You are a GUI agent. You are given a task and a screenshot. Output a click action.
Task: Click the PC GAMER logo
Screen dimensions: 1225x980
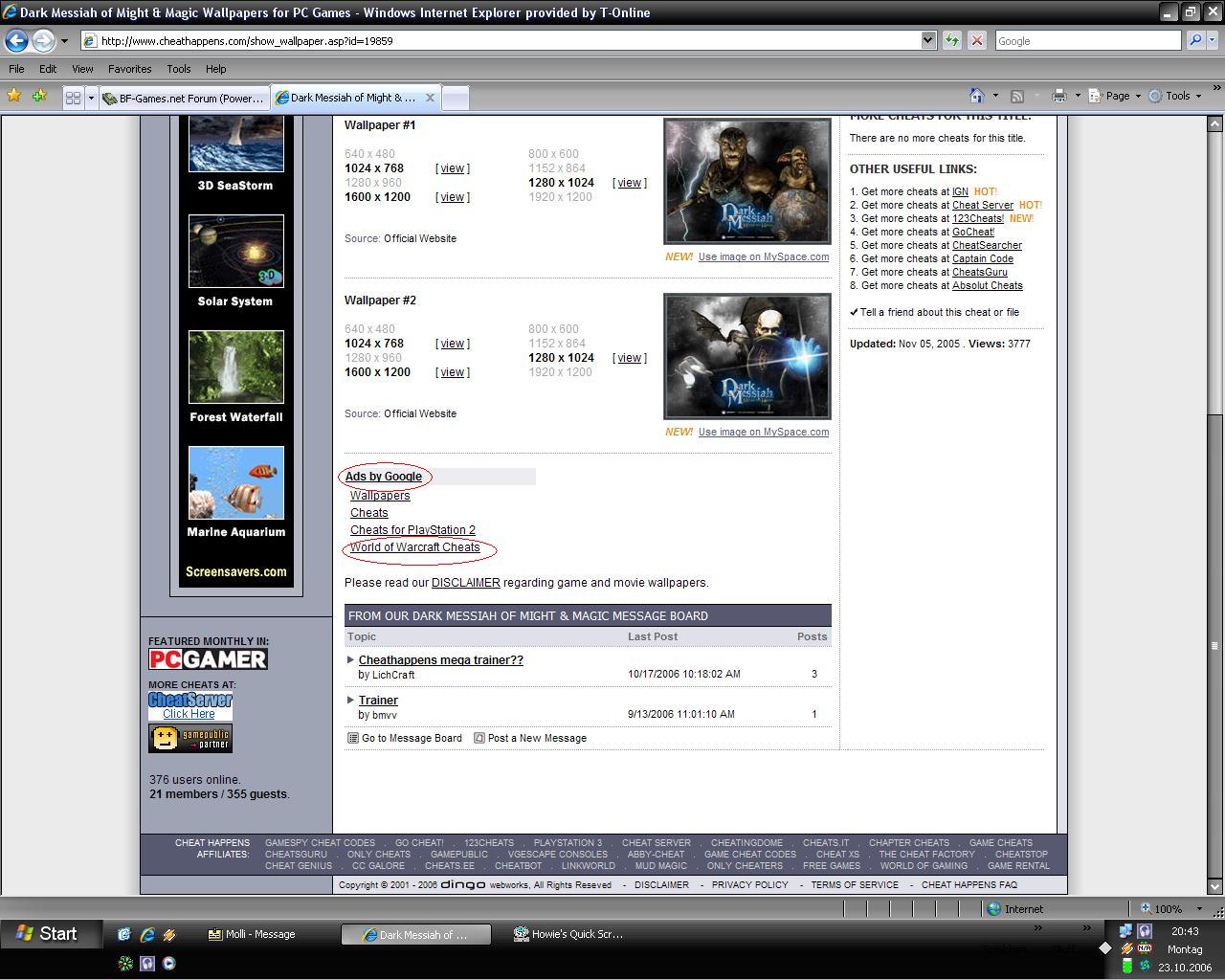click(x=208, y=658)
